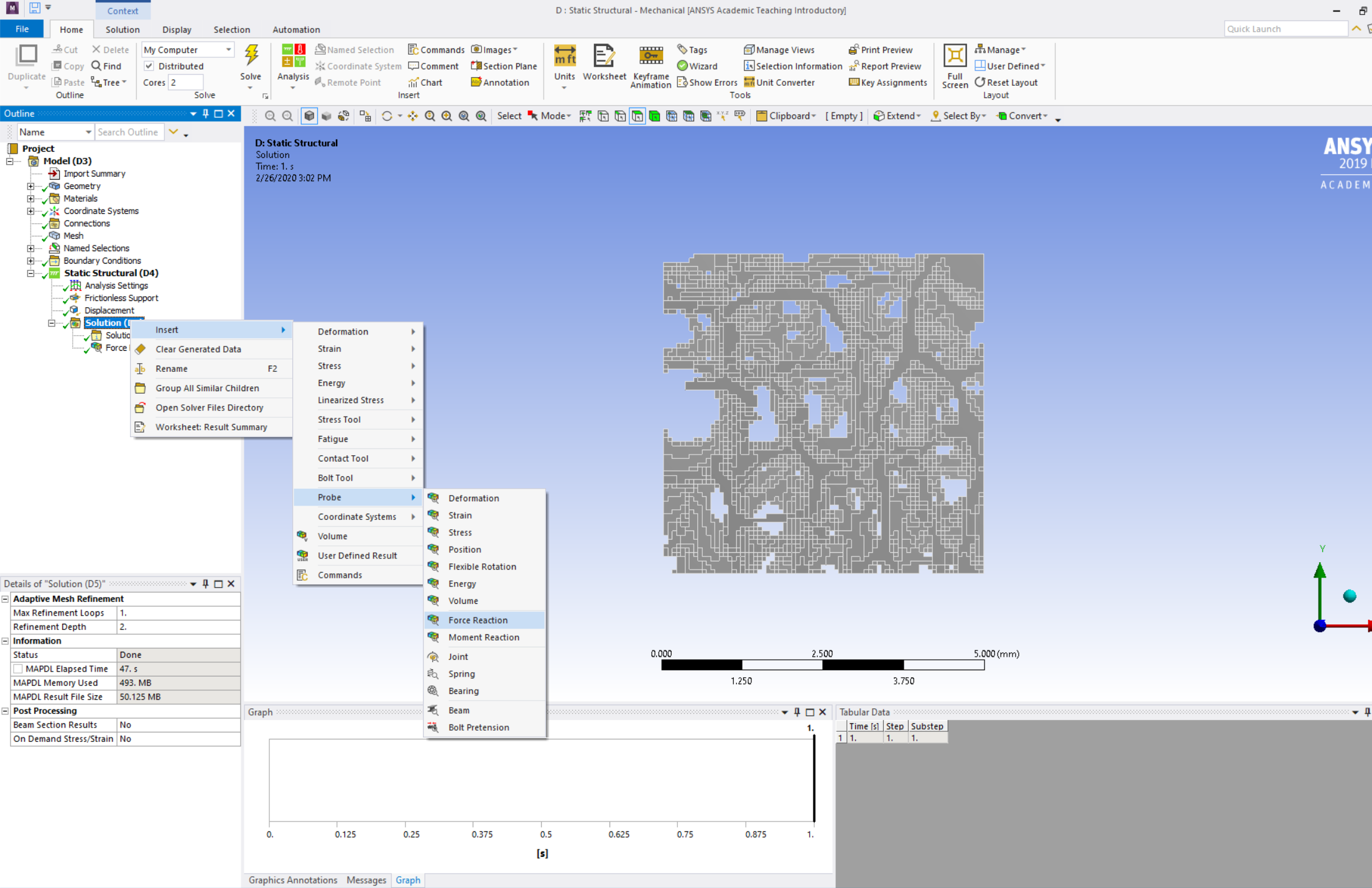Image resolution: width=1372 pixels, height=888 pixels.
Task: Open the Images dropdown button
Action: pyautogui.click(x=494, y=50)
